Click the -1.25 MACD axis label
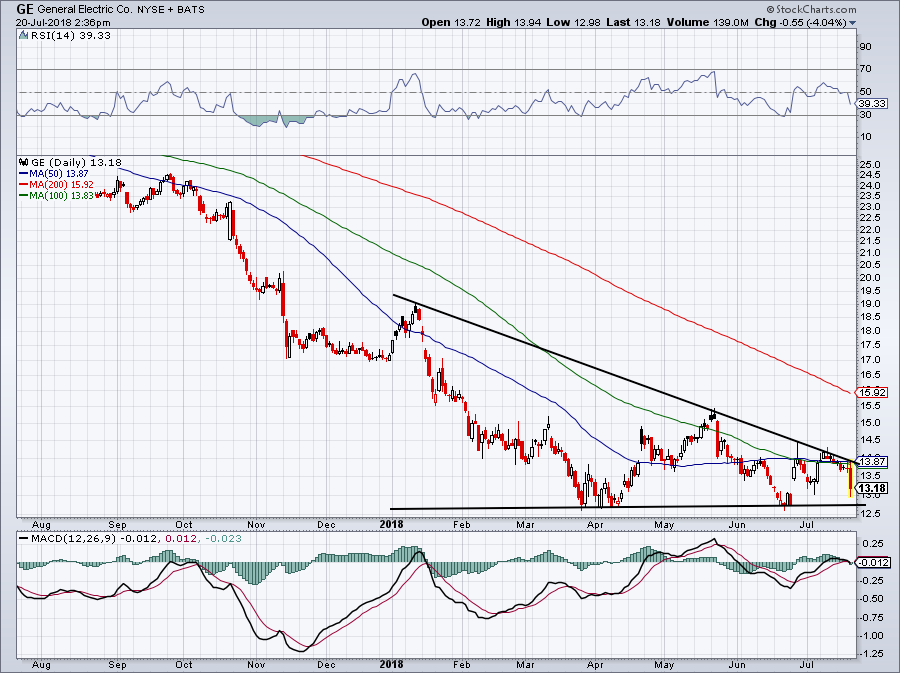The height and width of the screenshot is (673, 900). tap(872, 654)
